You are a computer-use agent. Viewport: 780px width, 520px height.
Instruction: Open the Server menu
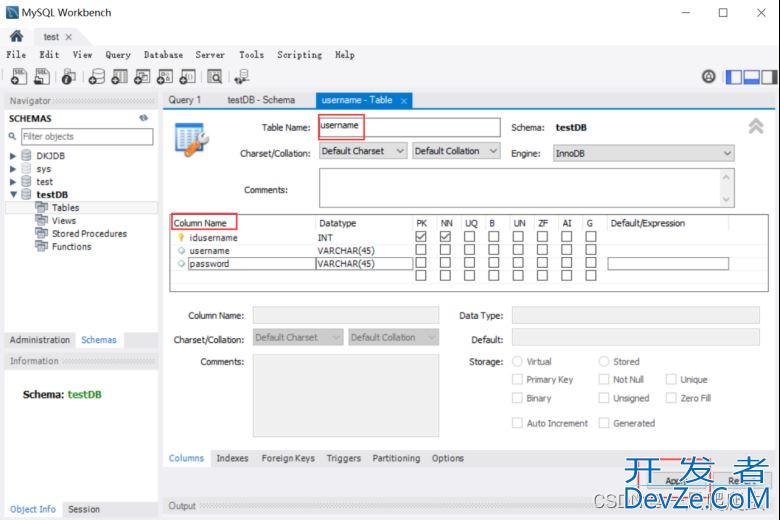pyautogui.click(x=210, y=55)
